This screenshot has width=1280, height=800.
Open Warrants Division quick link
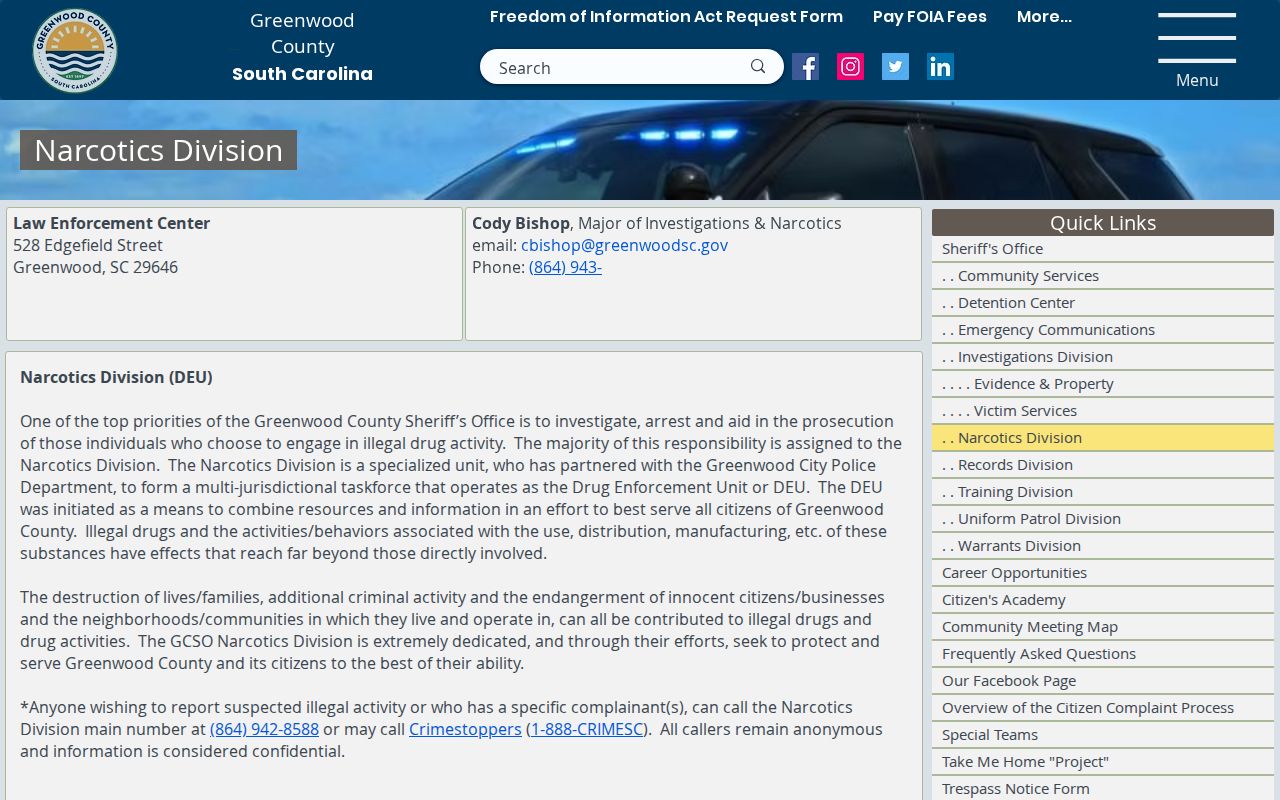coord(1103,546)
